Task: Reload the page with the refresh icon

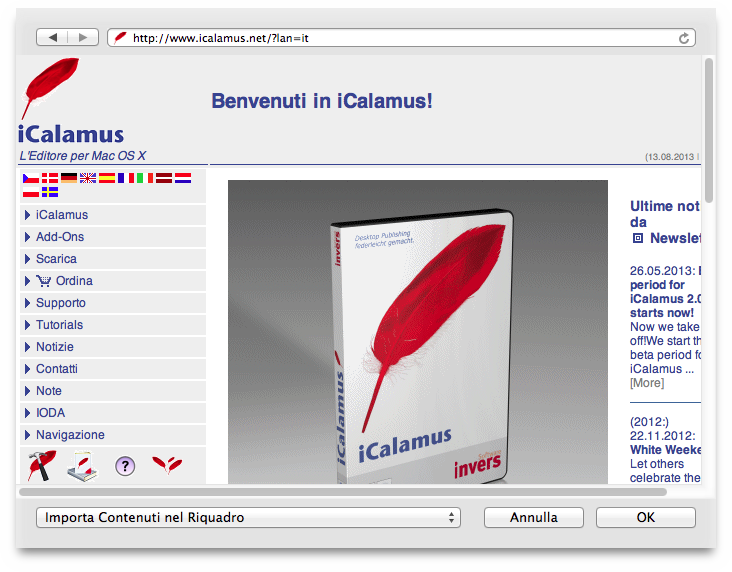Action: pyautogui.click(x=683, y=38)
